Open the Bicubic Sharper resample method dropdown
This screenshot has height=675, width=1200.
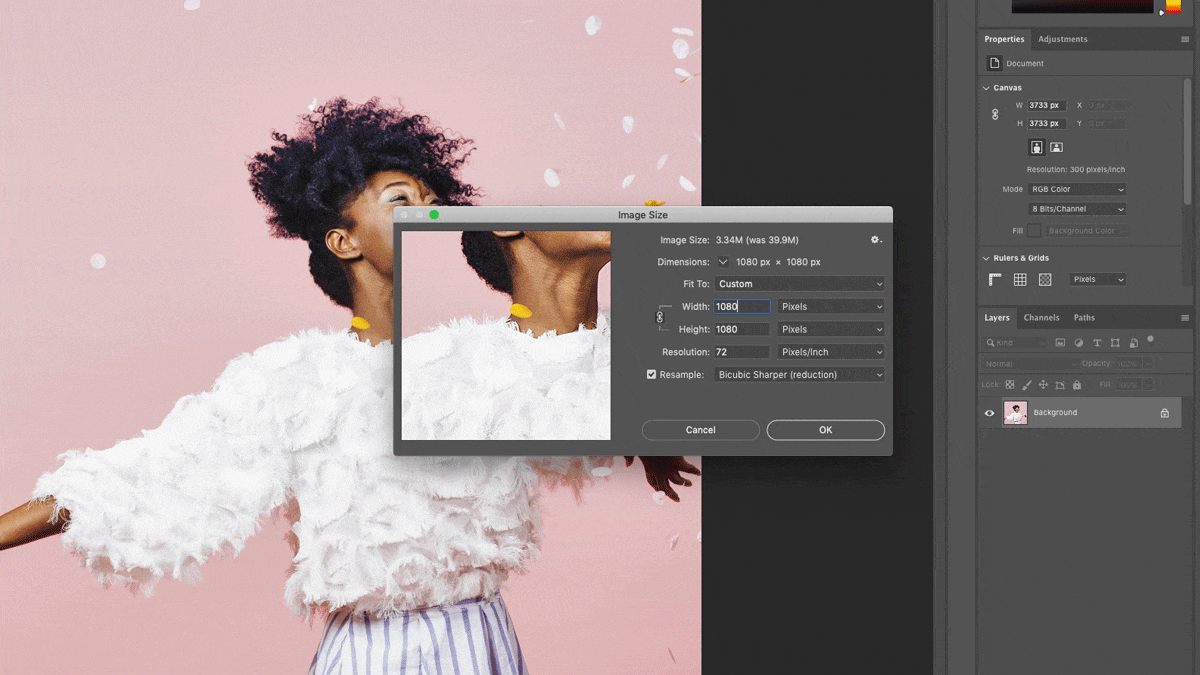pyautogui.click(x=799, y=374)
